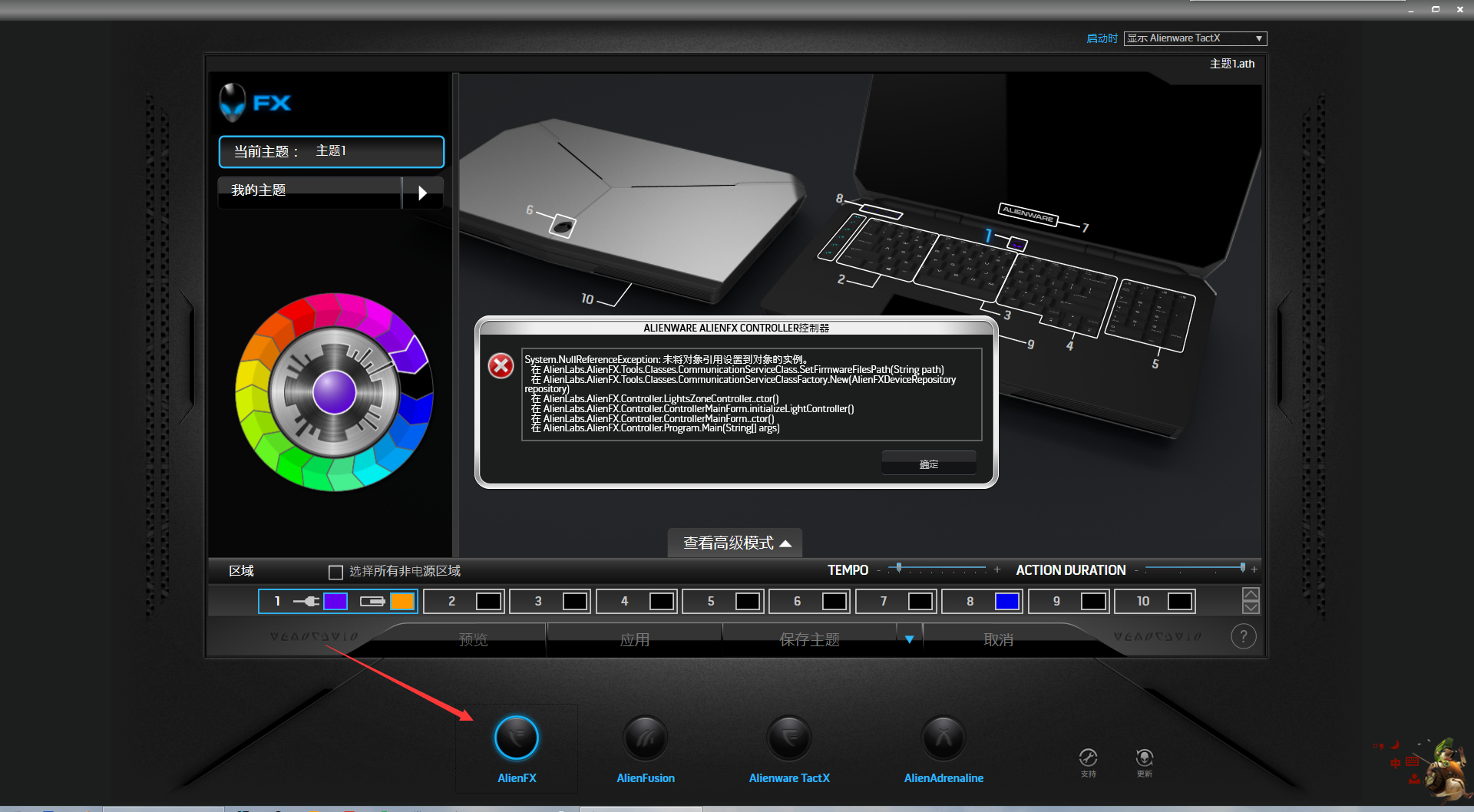Click zone 8 blue color swatch
The height and width of the screenshot is (812, 1474).
1007,601
